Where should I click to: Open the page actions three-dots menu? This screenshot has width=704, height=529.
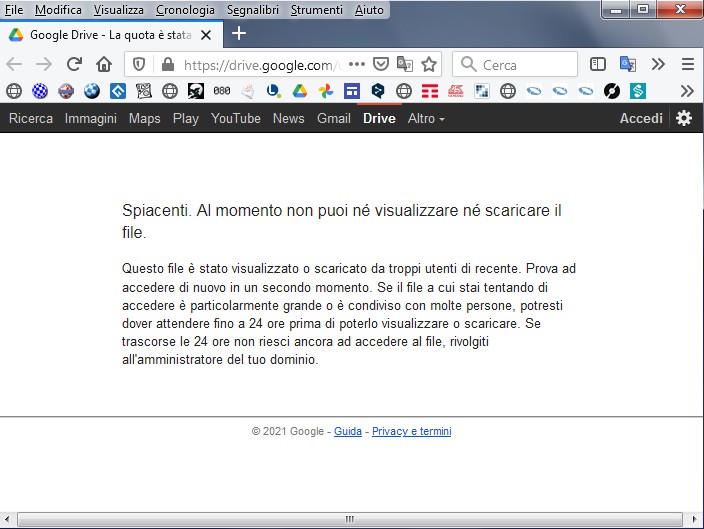[x=357, y=64]
